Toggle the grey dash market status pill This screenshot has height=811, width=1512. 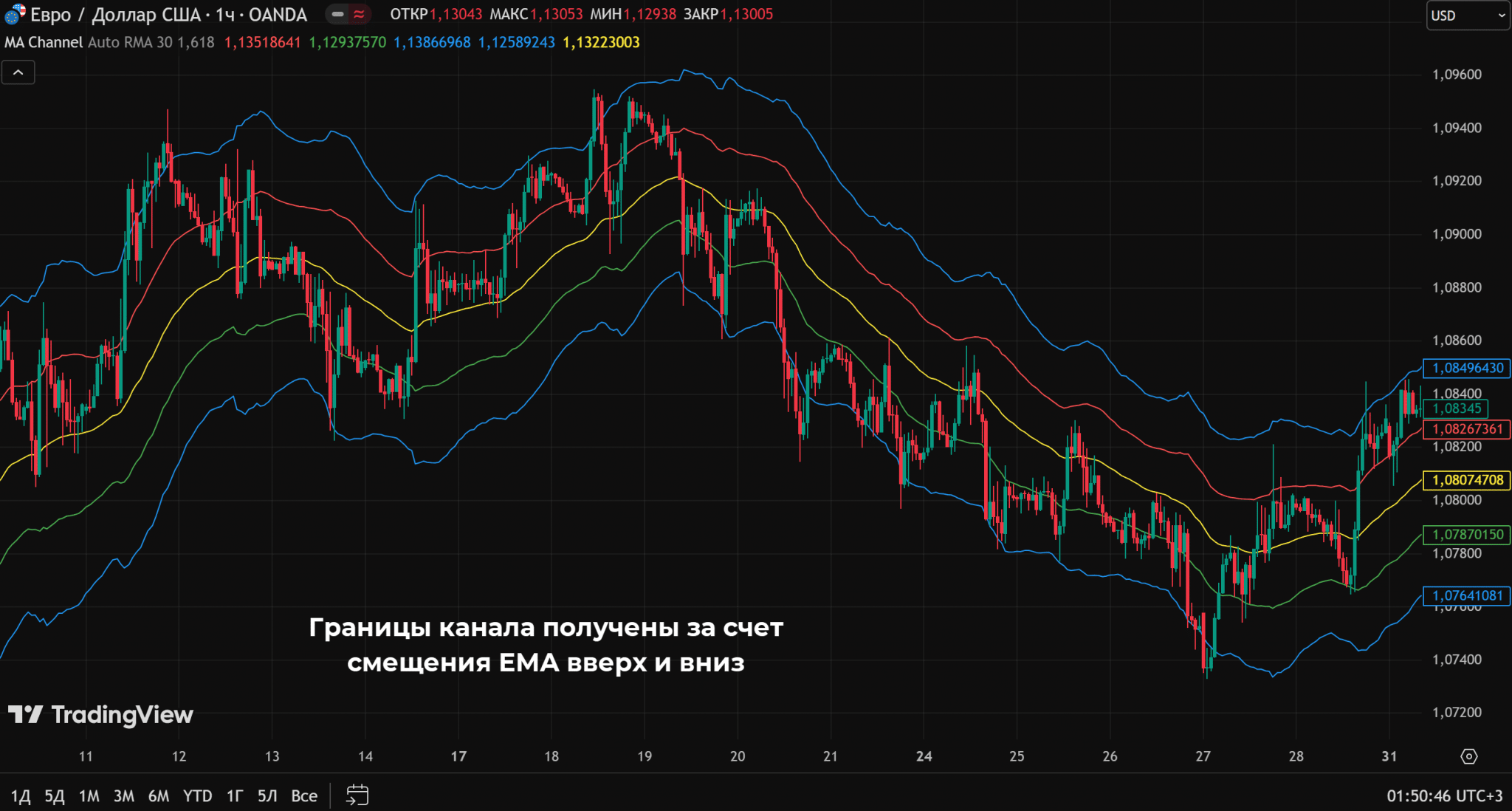[337, 14]
